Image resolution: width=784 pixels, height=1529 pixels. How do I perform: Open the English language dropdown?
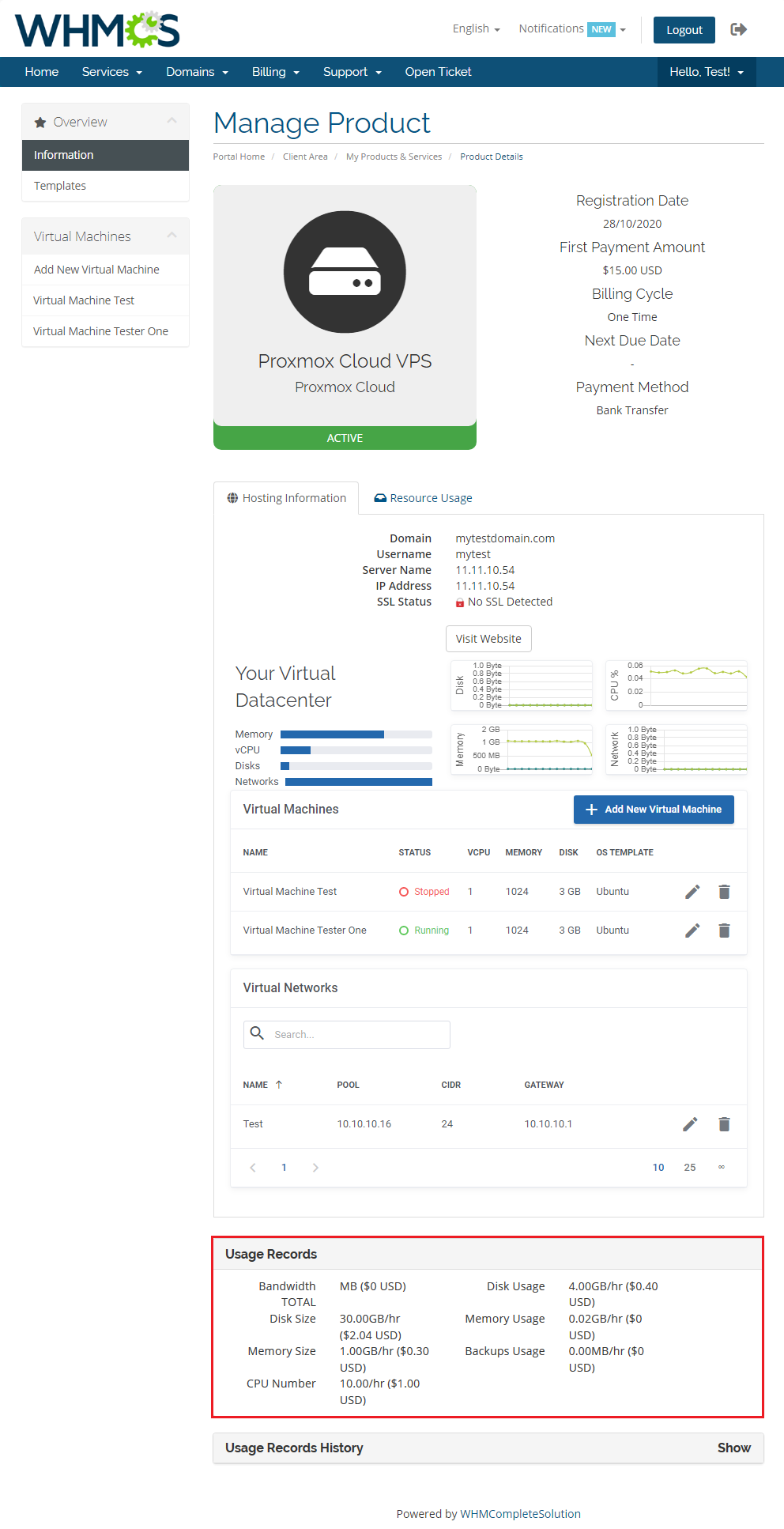pos(476,28)
